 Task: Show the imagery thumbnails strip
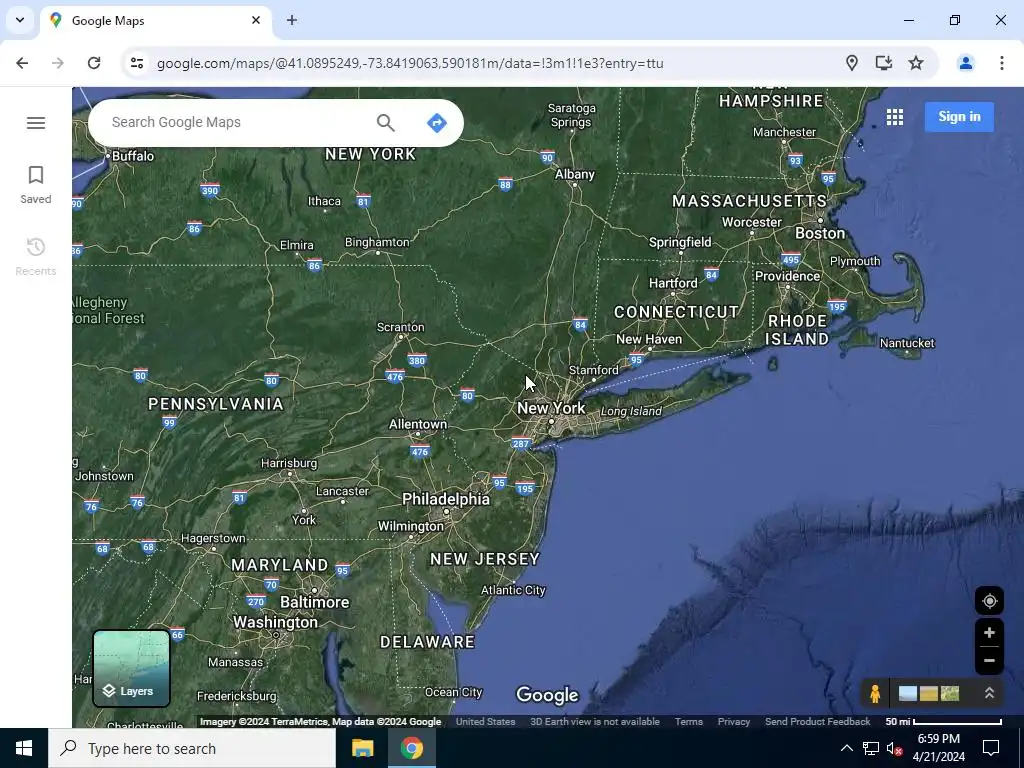tap(929, 693)
